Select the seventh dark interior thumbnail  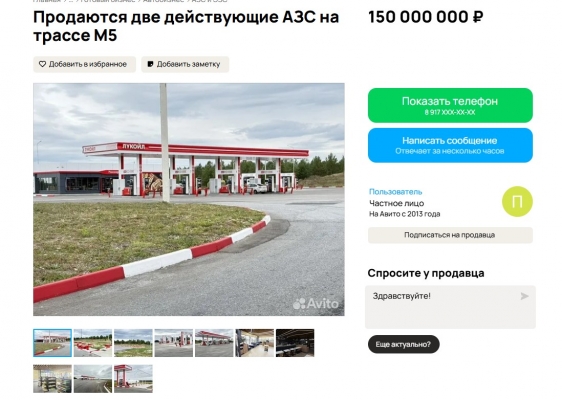(295, 343)
